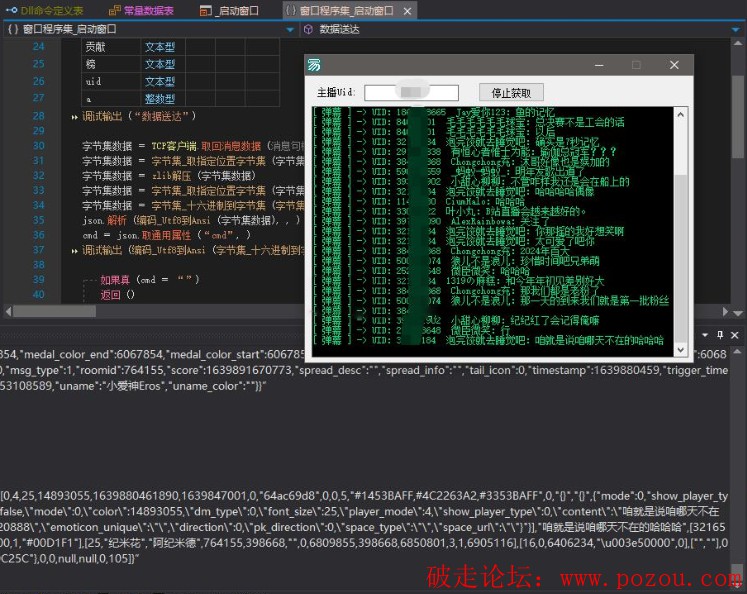Image resolution: width=747 pixels, height=594 pixels.
Task: Close the 窗口程序集_启动窗口 tab
Action: click(x=407, y=11)
